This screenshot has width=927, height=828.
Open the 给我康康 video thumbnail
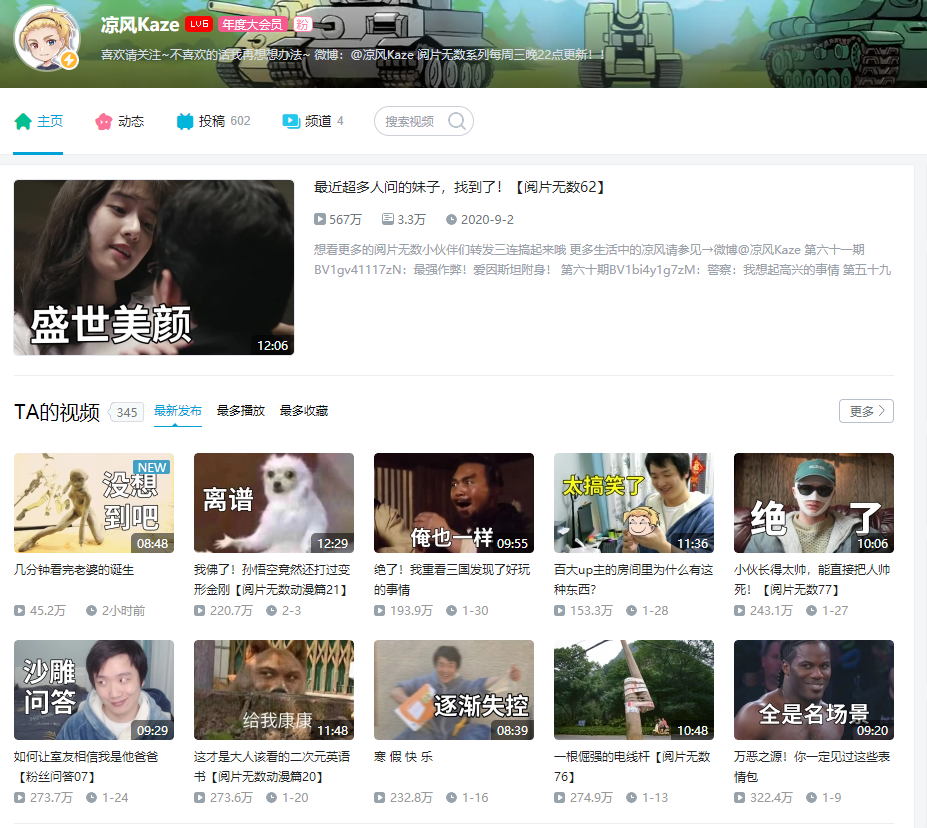pos(274,690)
